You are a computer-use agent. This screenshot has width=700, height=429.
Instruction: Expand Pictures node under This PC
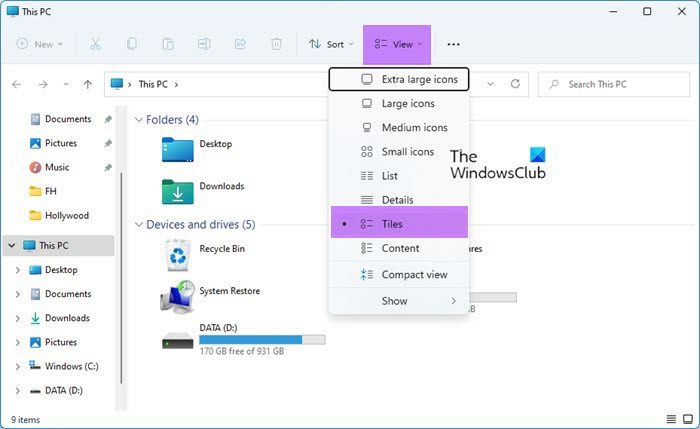click(17, 342)
